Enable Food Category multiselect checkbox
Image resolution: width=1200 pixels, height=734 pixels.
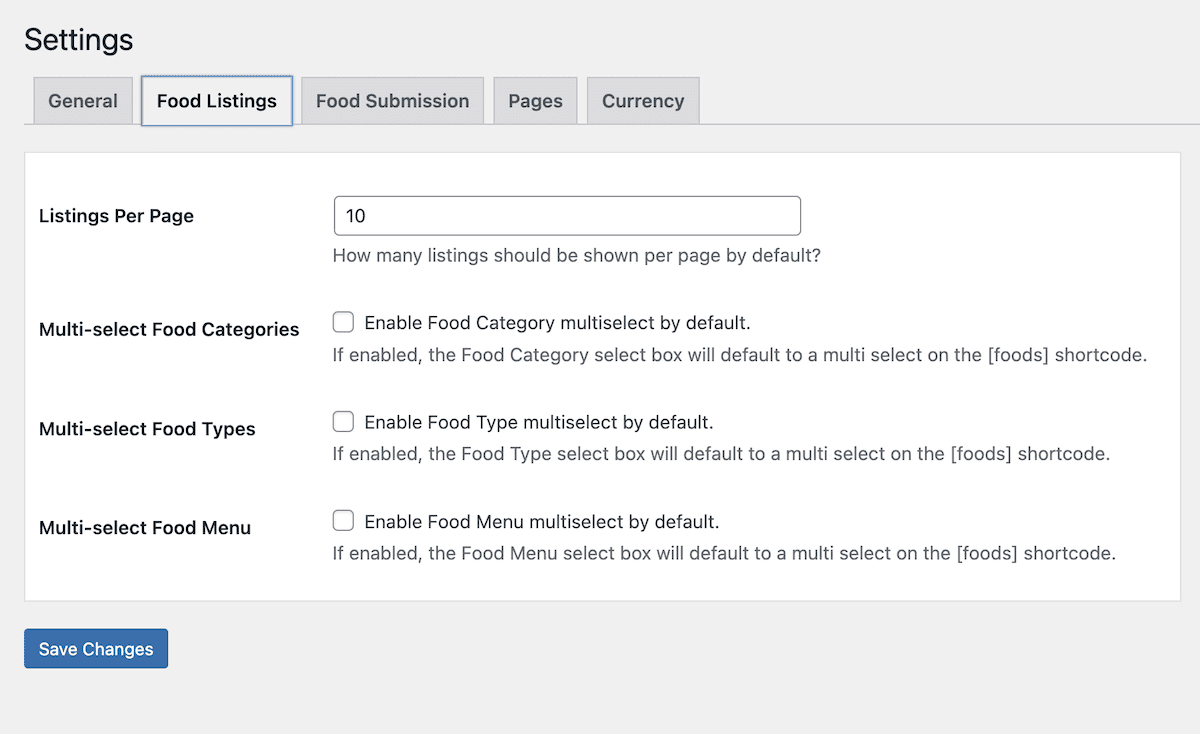[x=343, y=322]
